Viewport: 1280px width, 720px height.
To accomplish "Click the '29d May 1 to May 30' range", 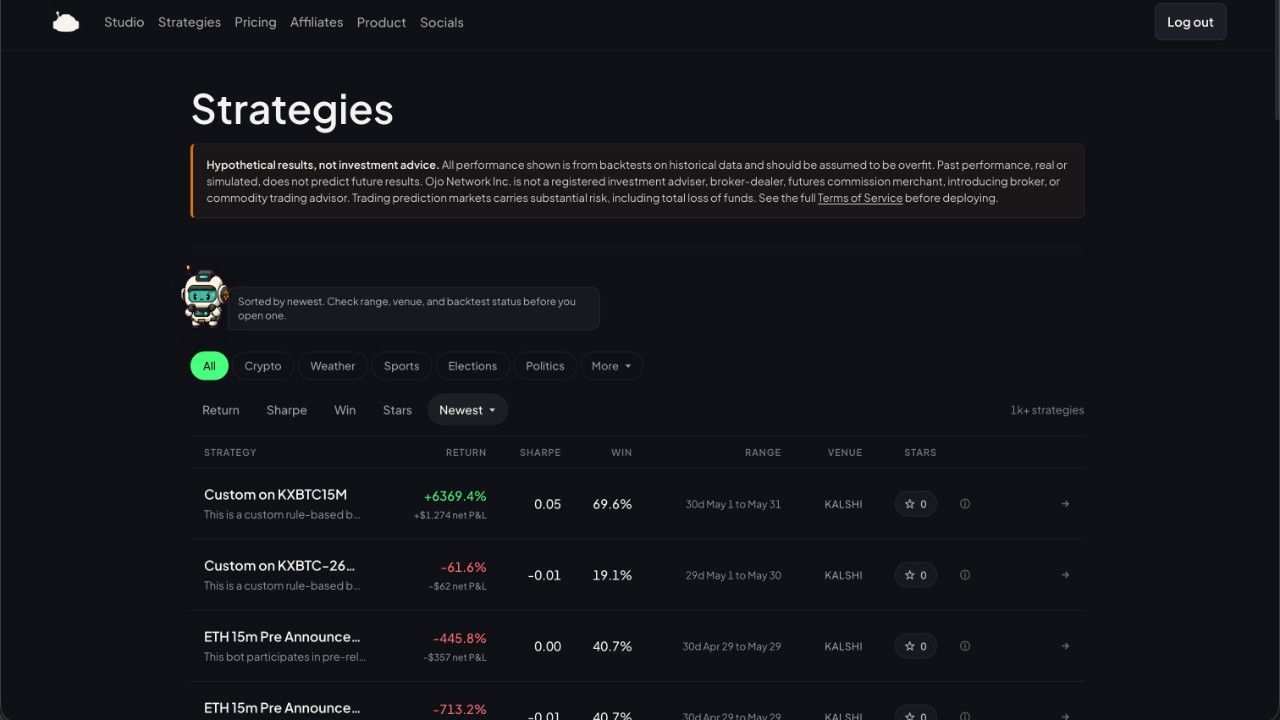I will point(733,575).
